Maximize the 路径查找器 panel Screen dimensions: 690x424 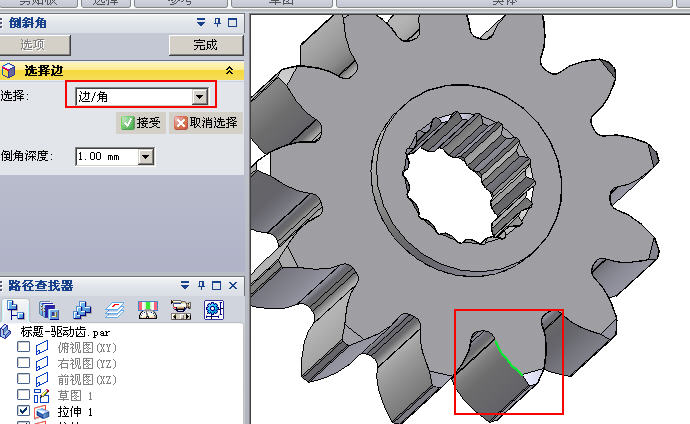(217, 285)
